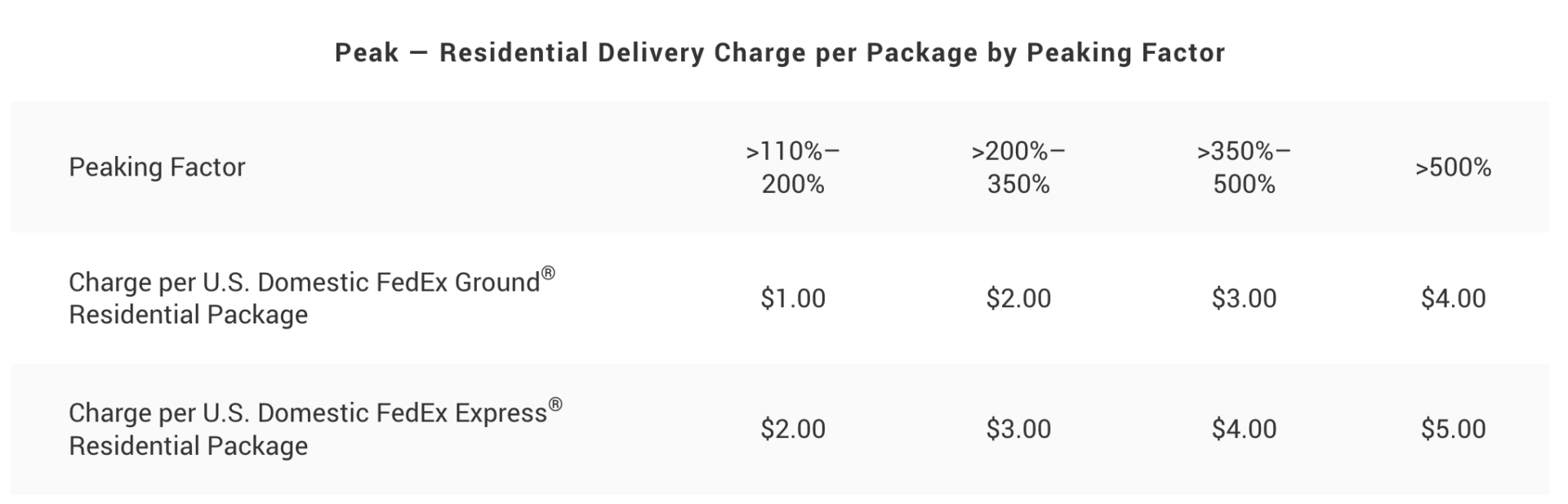Screen dimensions: 1568x504
Task: Select the $3.00 charge in Express row
Action: (x=1018, y=429)
